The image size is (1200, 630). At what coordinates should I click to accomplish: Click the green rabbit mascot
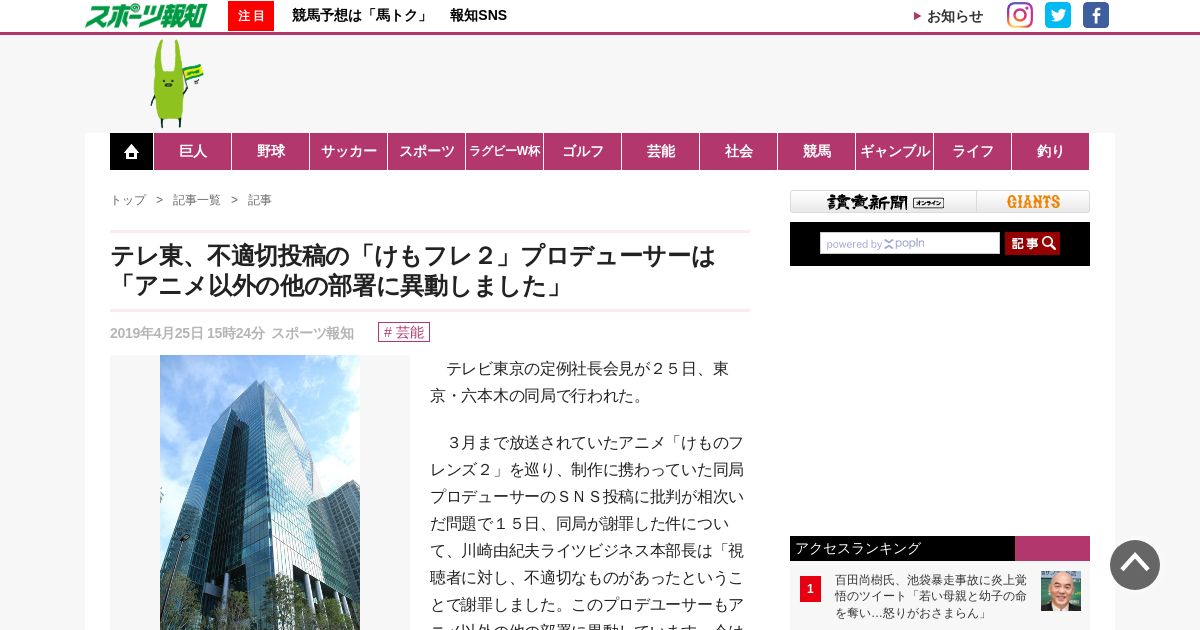pos(174,83)
